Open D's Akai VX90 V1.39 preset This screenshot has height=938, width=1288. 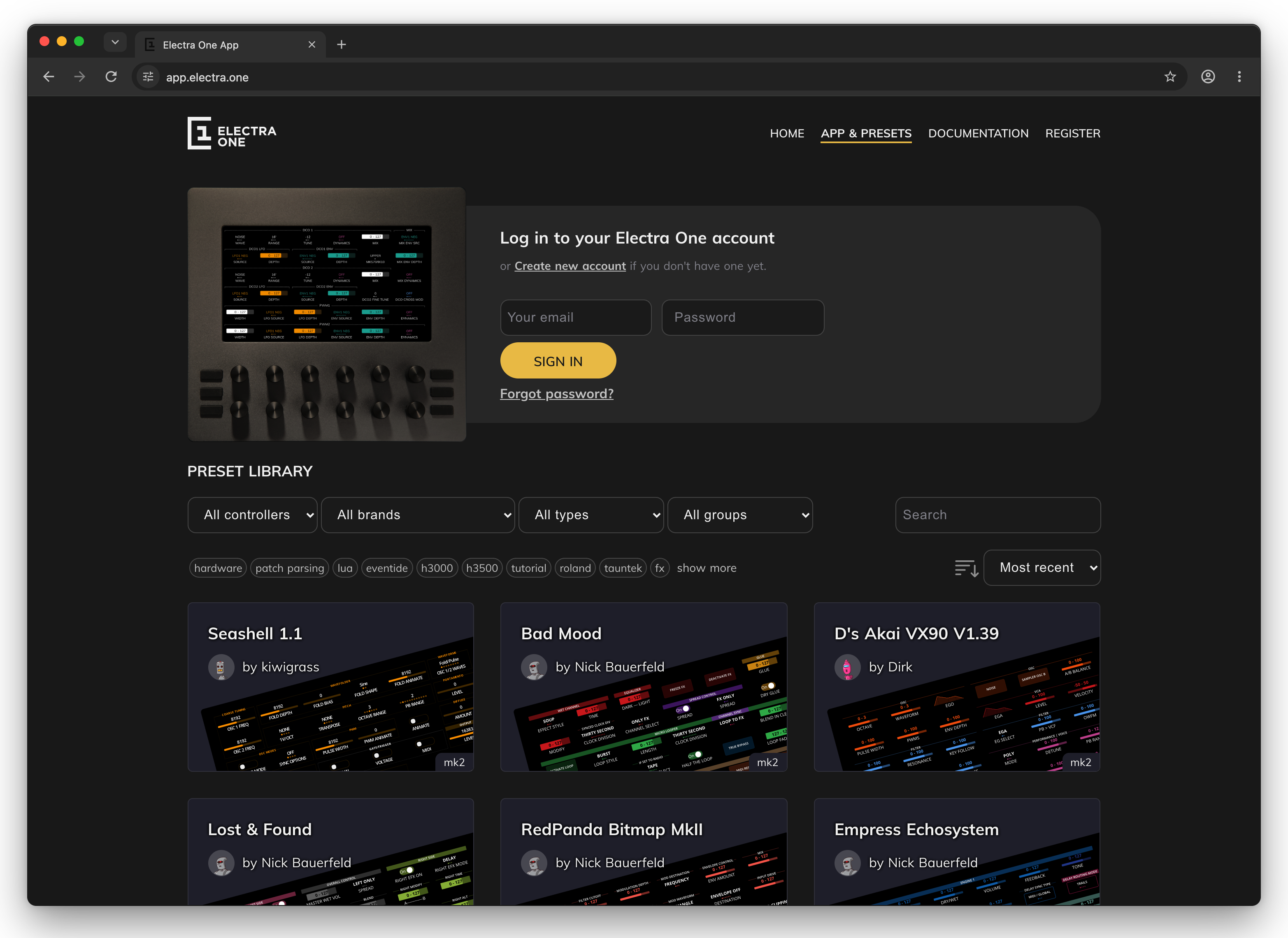pos(957,687)
